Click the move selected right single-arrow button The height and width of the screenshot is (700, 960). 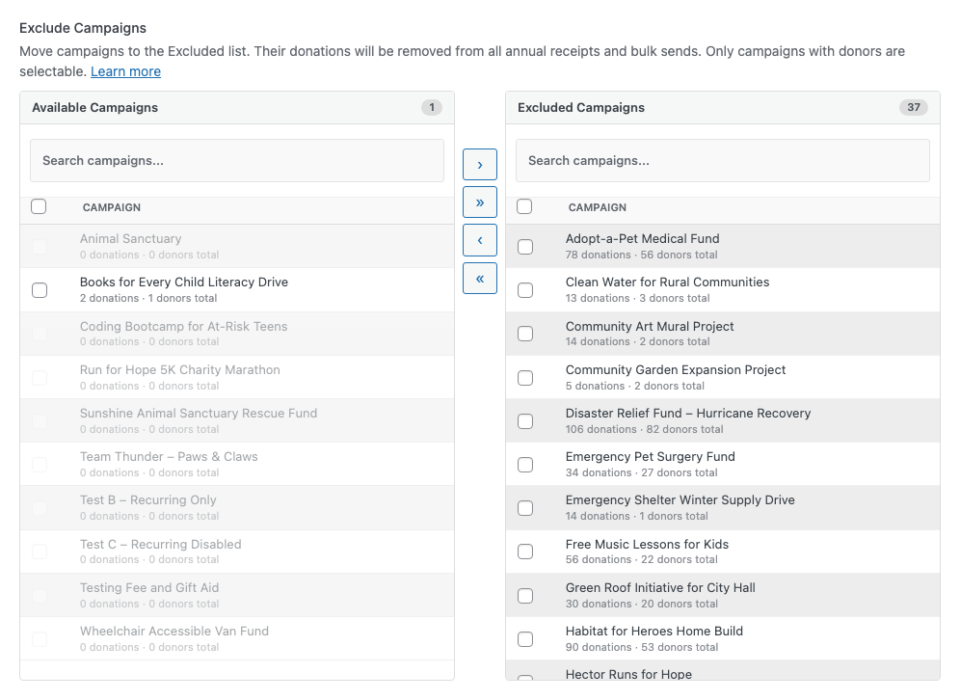tap(479, 164)
